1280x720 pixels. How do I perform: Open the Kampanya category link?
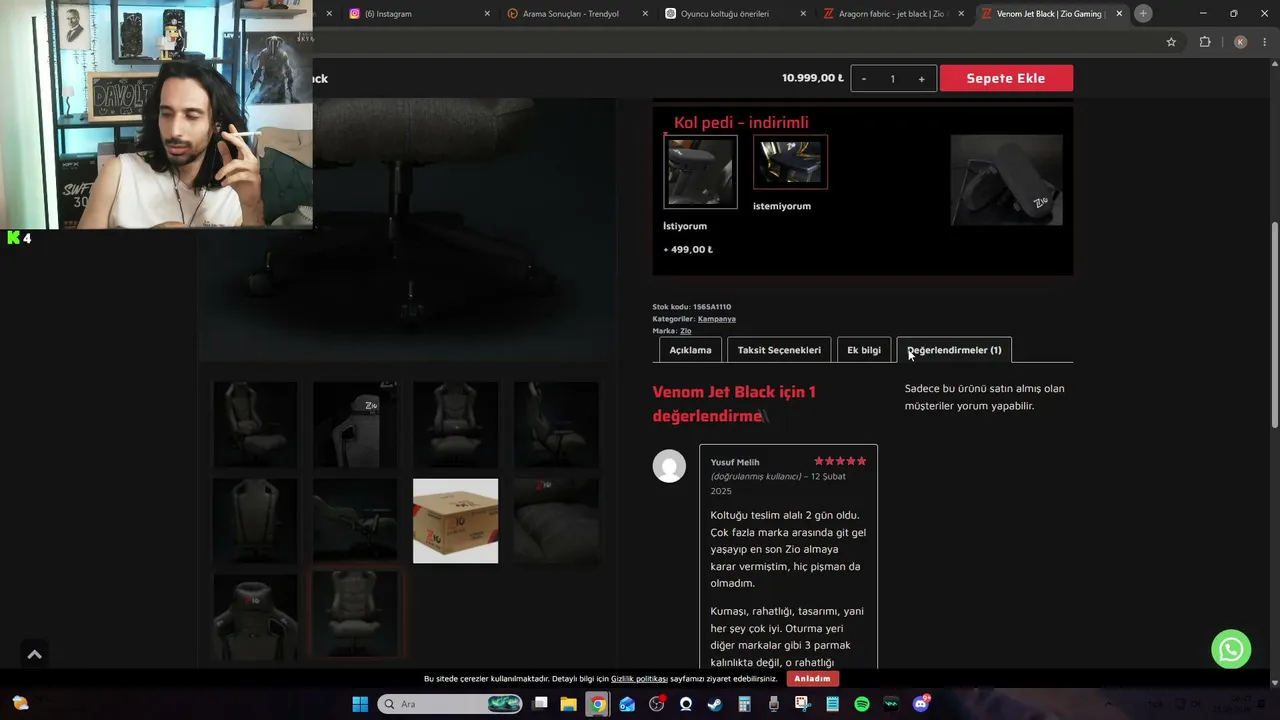click(716, 319)
